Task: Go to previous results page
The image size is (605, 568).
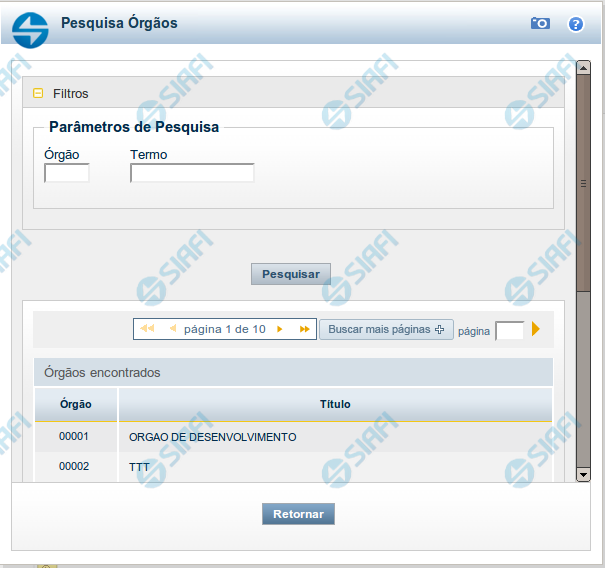Action: pos(172,329)
